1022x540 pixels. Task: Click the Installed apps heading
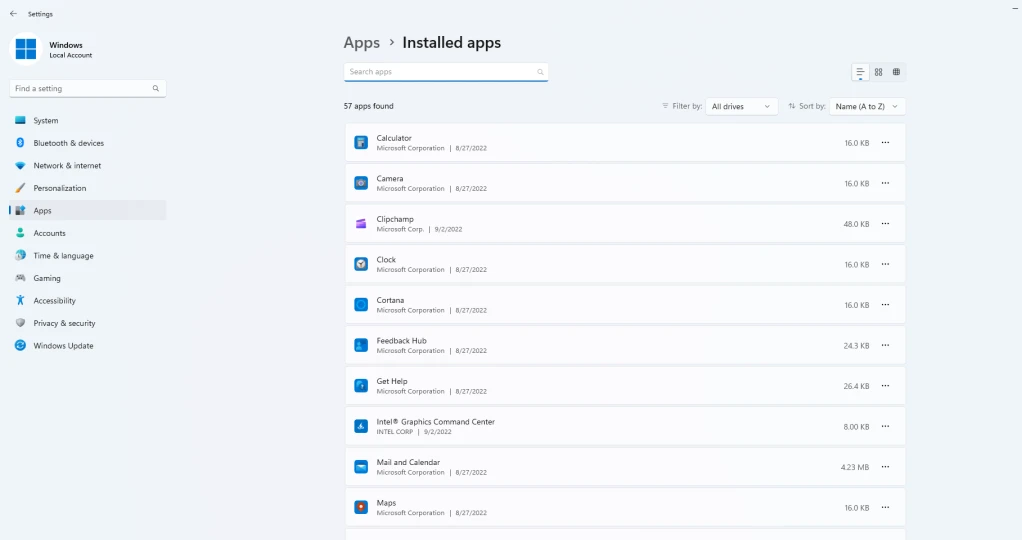[452, 43]
